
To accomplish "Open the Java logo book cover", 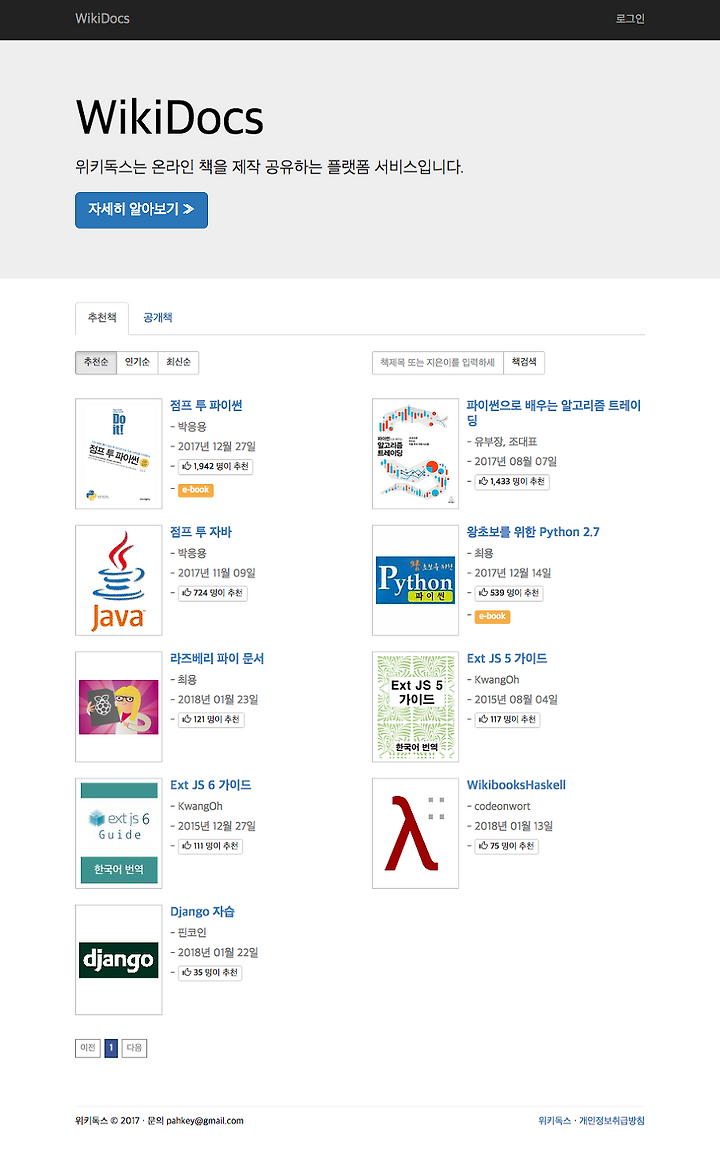I will [x=119, y=580].
